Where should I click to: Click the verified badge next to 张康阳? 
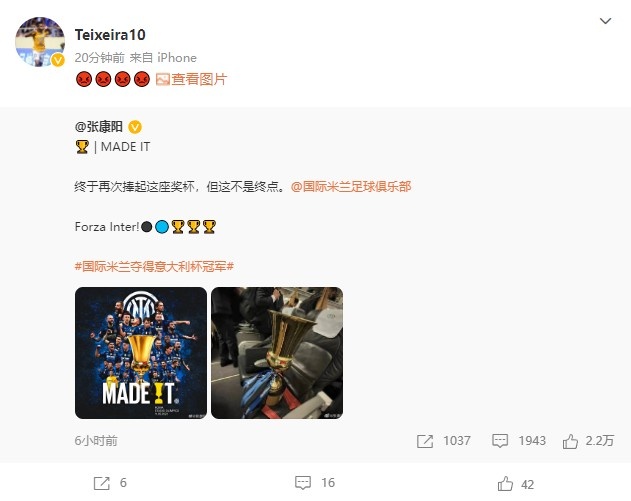[135, 127]
